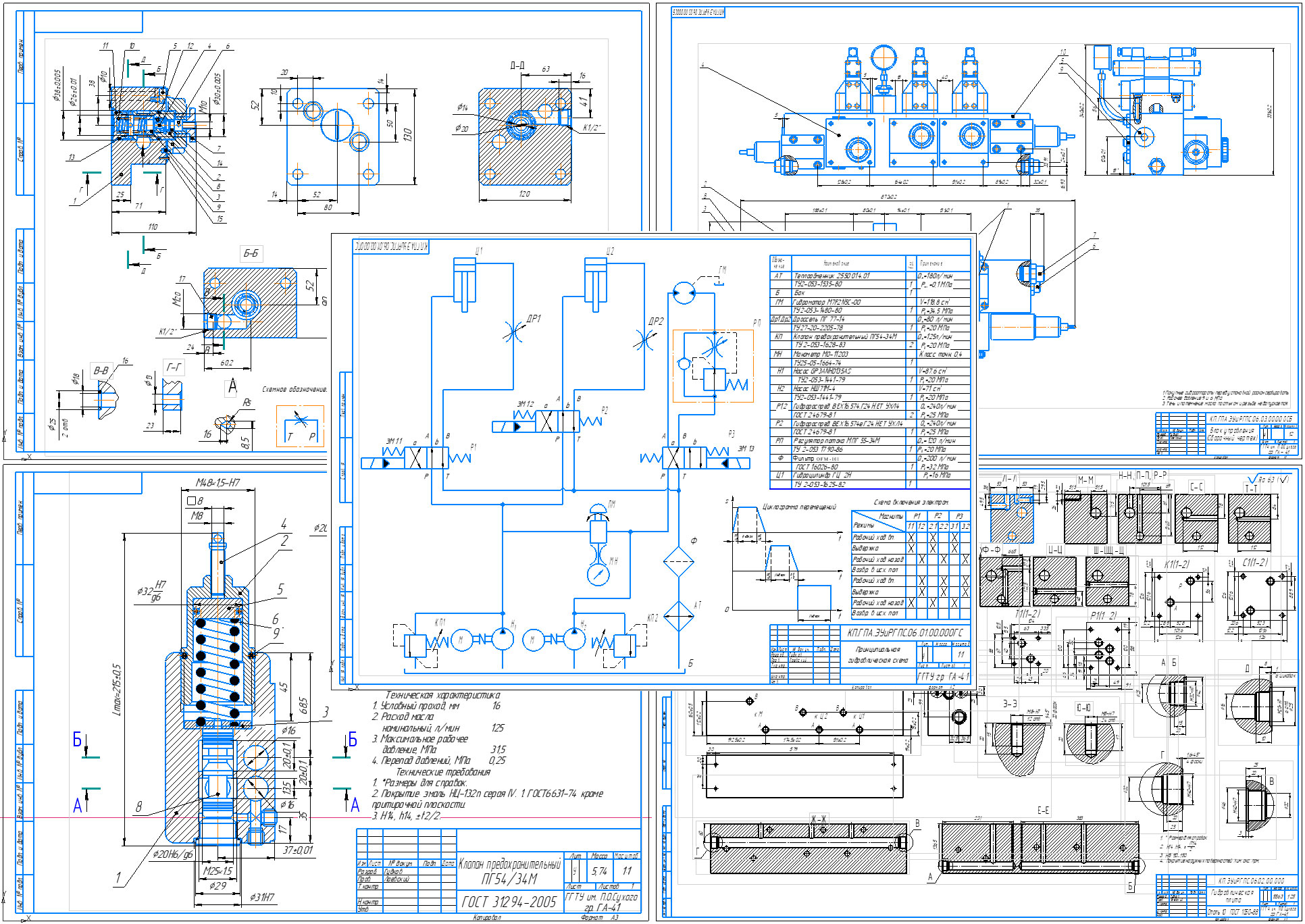The width and height of the screenshot is (1305, 924).
Task: Click table row 'Регулятор потока МПГ 55-34М'
Action: (x=870, y=440)
